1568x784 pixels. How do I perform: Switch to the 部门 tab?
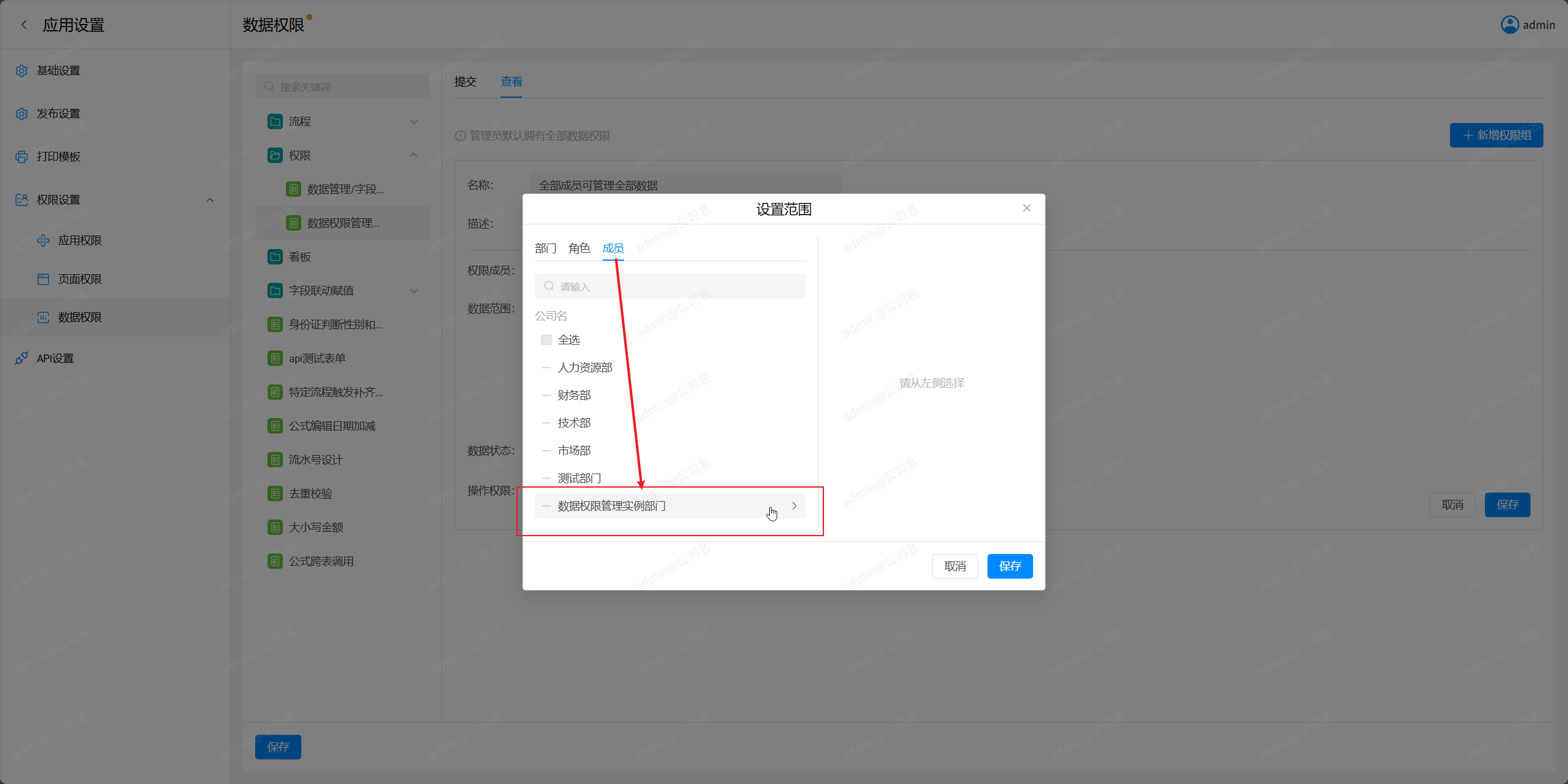point(545,248)
